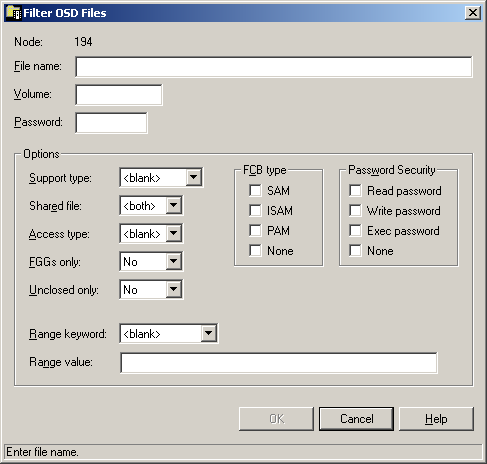Click the Range value text field
This screenshot has height=464, width=487.
tap(279, 363)
